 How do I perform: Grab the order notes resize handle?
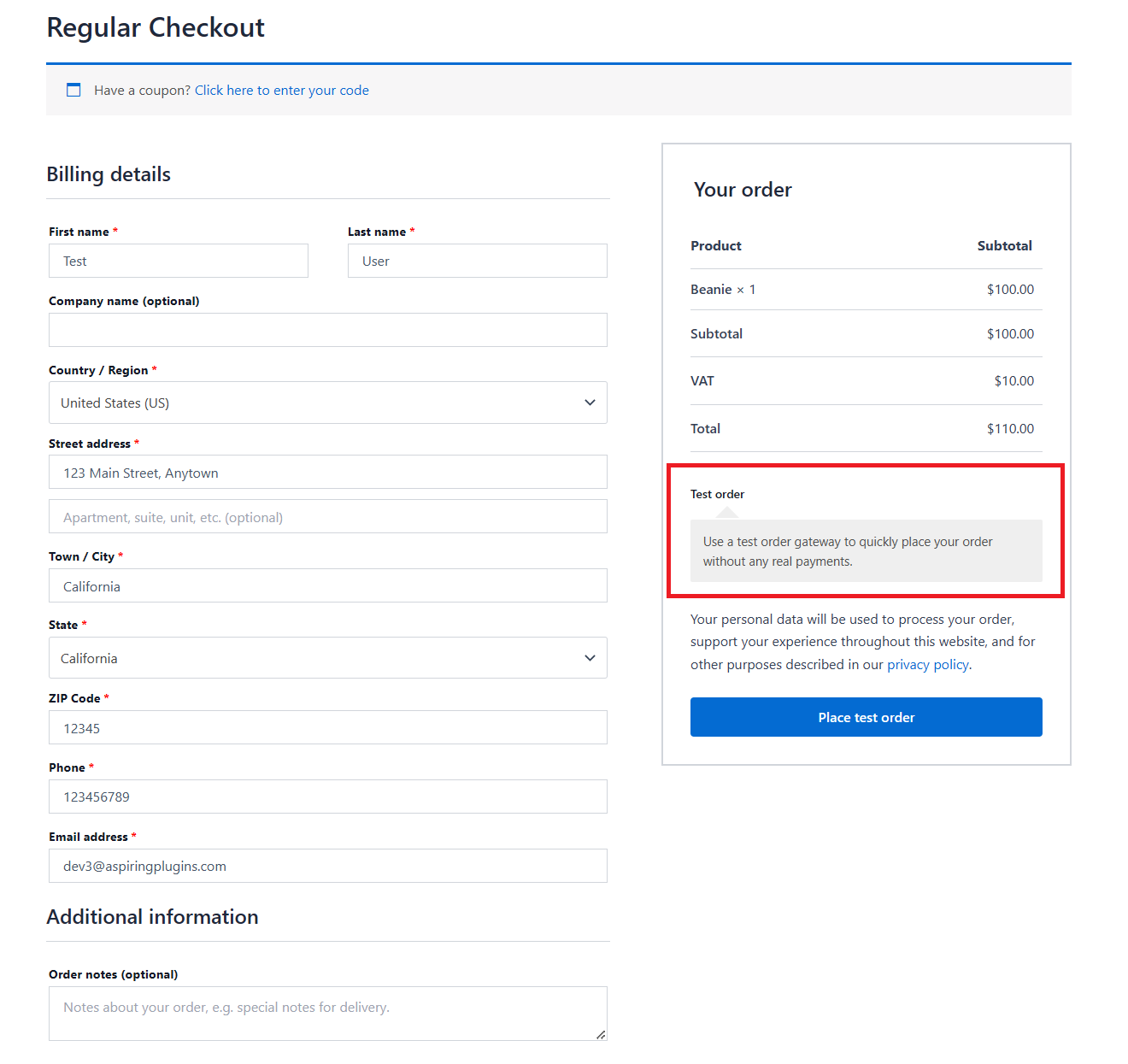601,1034
